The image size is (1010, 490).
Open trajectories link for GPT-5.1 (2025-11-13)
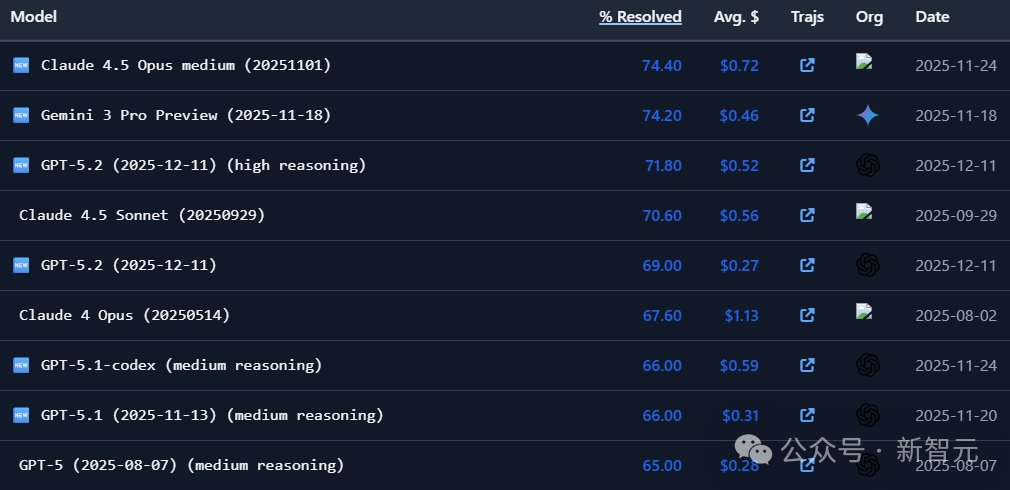point(807,415)
